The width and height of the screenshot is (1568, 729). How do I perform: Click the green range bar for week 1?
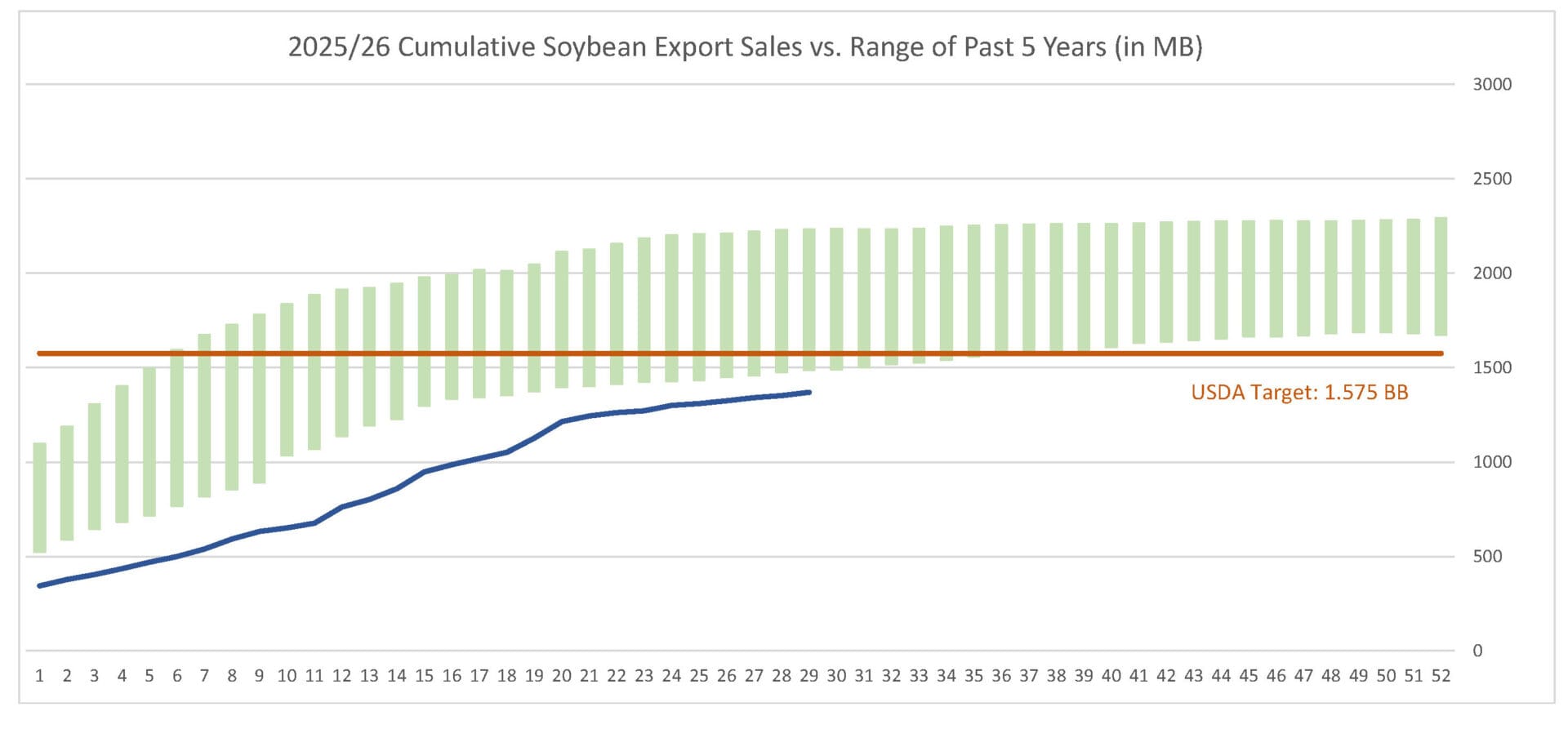pyautogui.click(x=39, y=496)
